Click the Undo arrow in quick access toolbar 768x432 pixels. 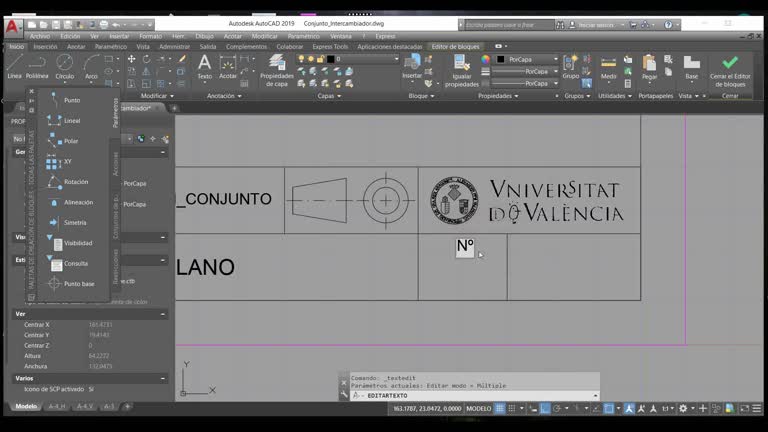116,24
